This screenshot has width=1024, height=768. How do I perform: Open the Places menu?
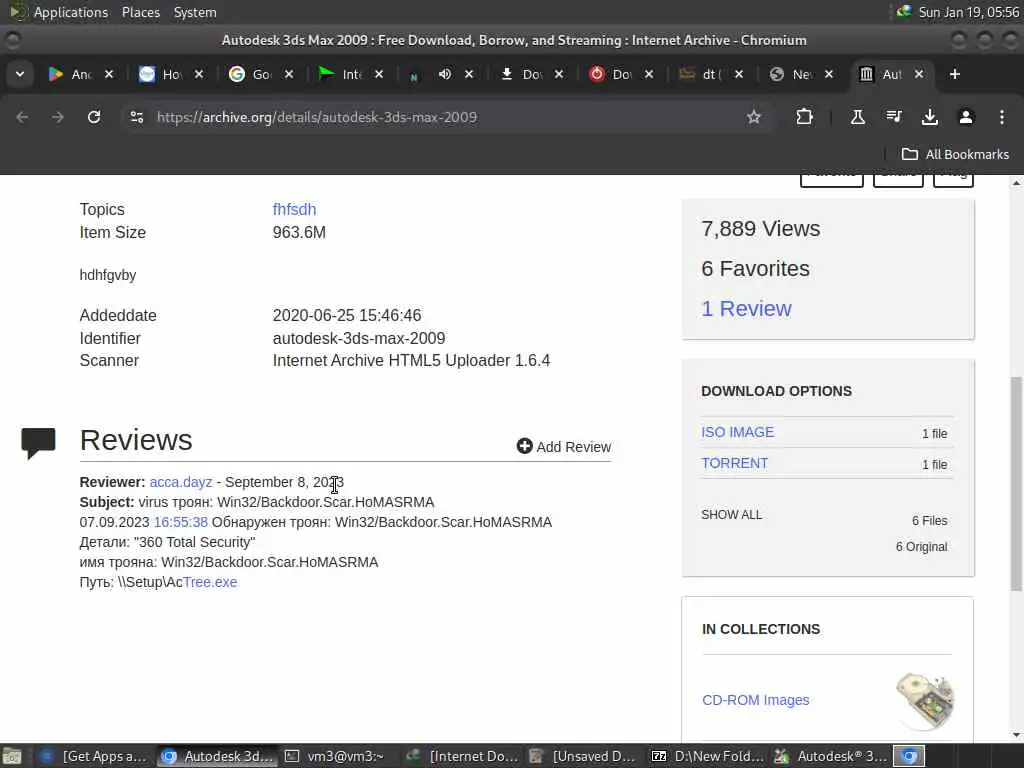point(140,12)
